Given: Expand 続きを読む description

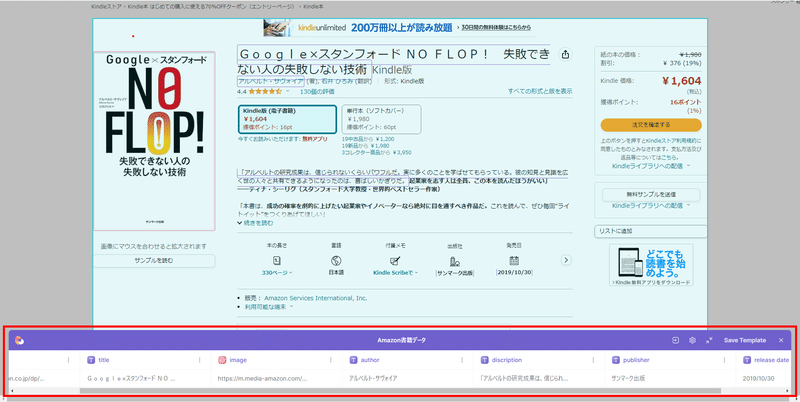Looking at the screenshot, I should click(255, 223).
